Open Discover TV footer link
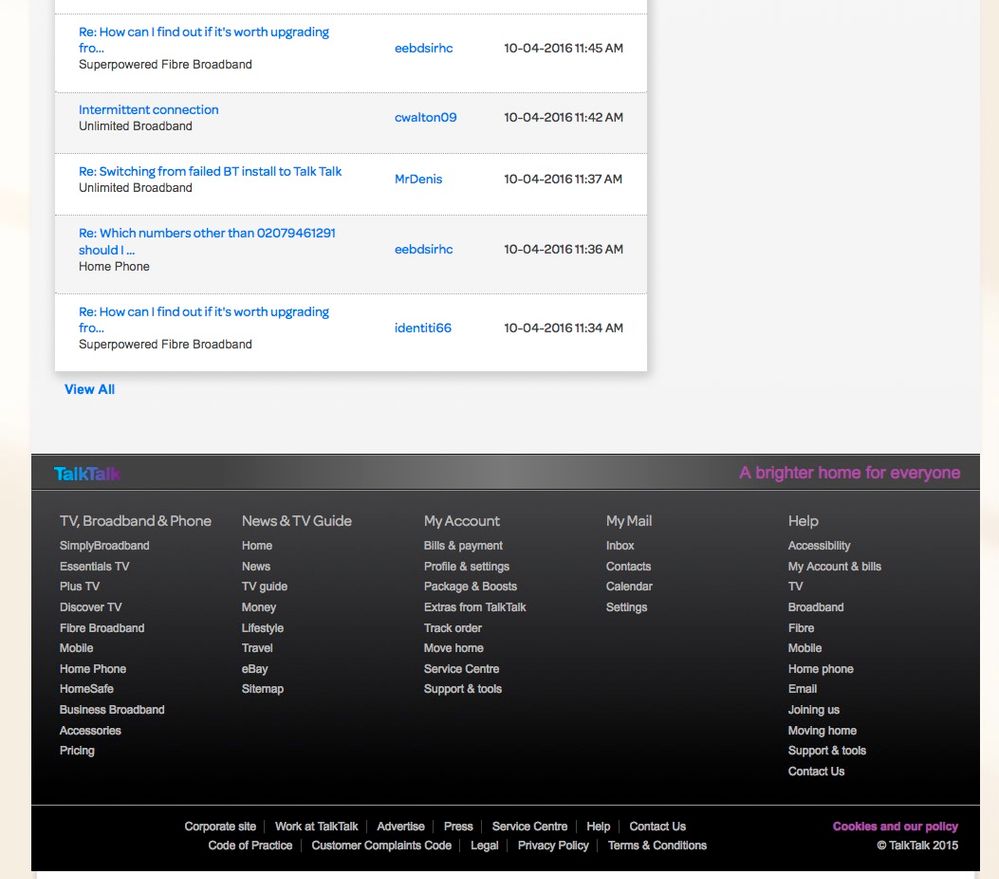The image size is (999, 879). (x=90, y=608)
